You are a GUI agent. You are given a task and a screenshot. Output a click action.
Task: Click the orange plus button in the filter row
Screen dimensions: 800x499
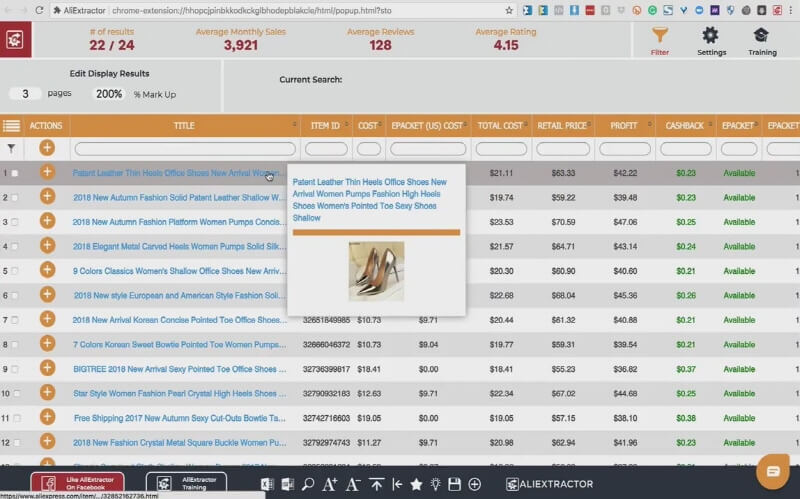coord(47,148)
